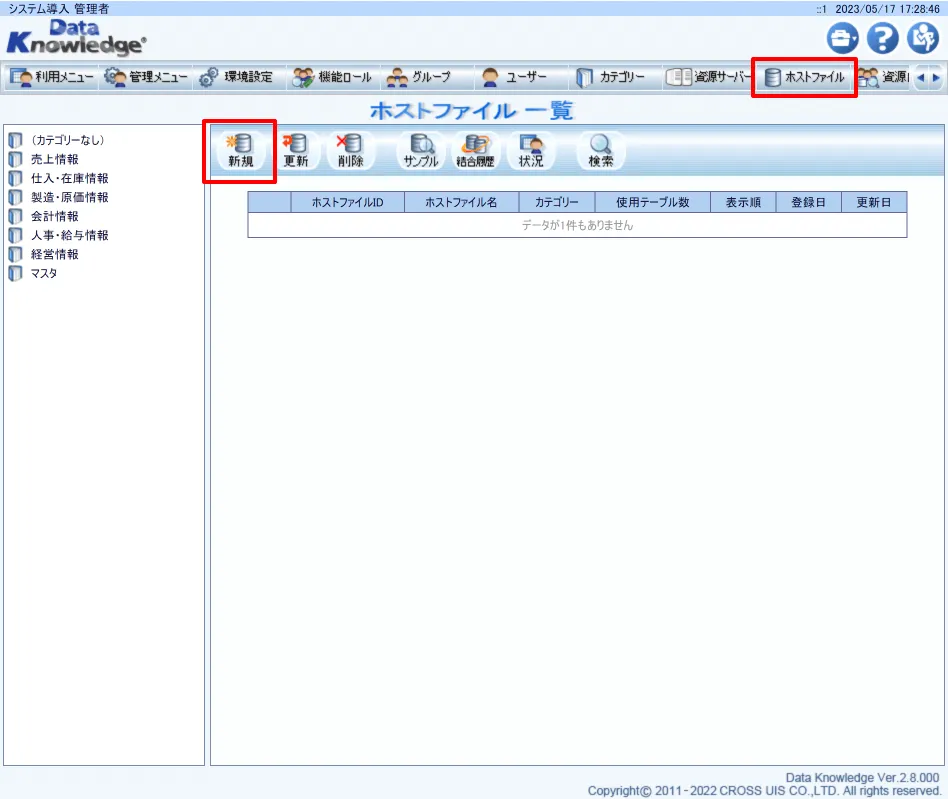Select the 売上情報 category
The image size is (948, 799).
(55, 159)
